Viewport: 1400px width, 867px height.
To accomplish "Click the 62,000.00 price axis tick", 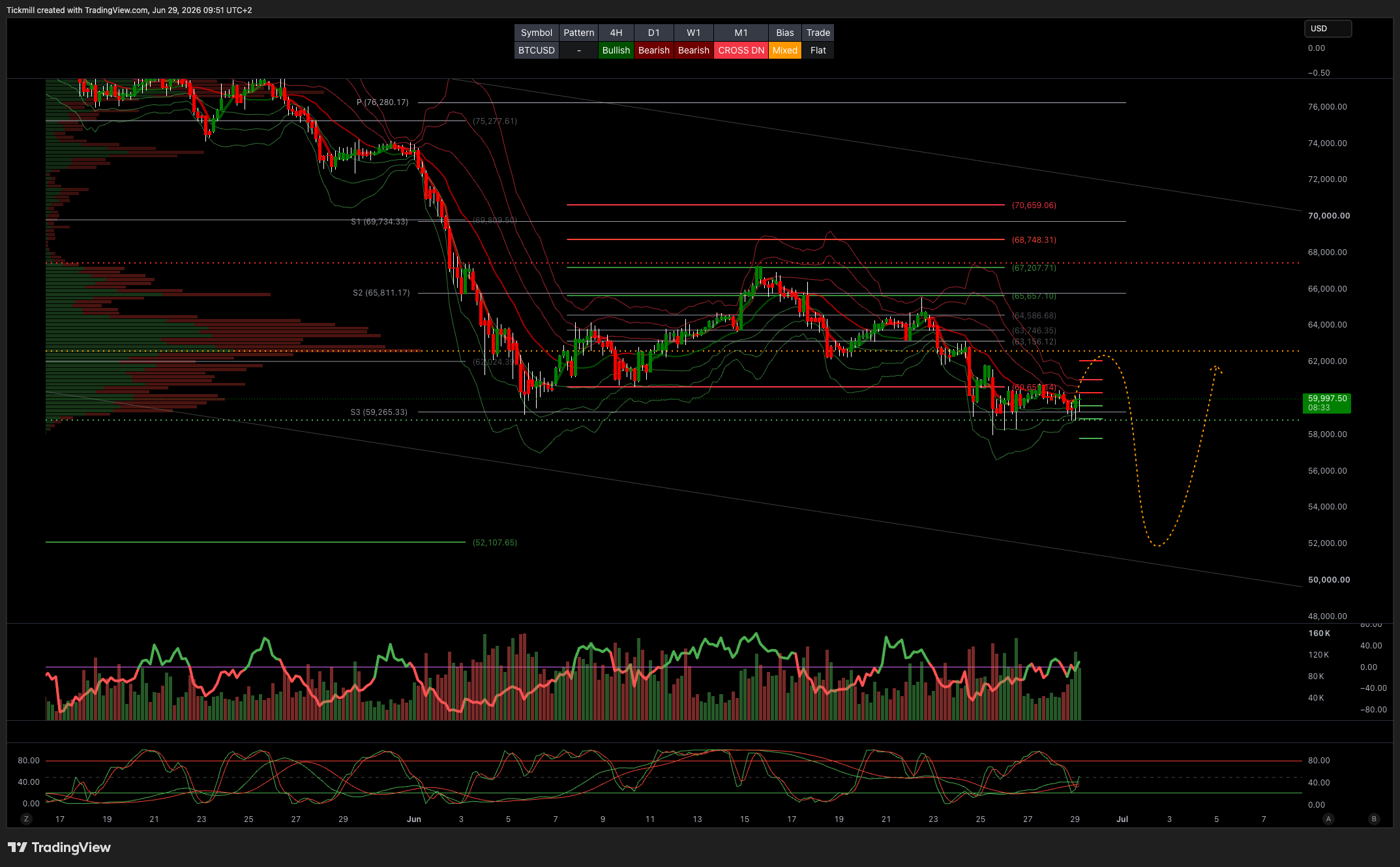I will pyautogui.click(x=1327, y=361).
